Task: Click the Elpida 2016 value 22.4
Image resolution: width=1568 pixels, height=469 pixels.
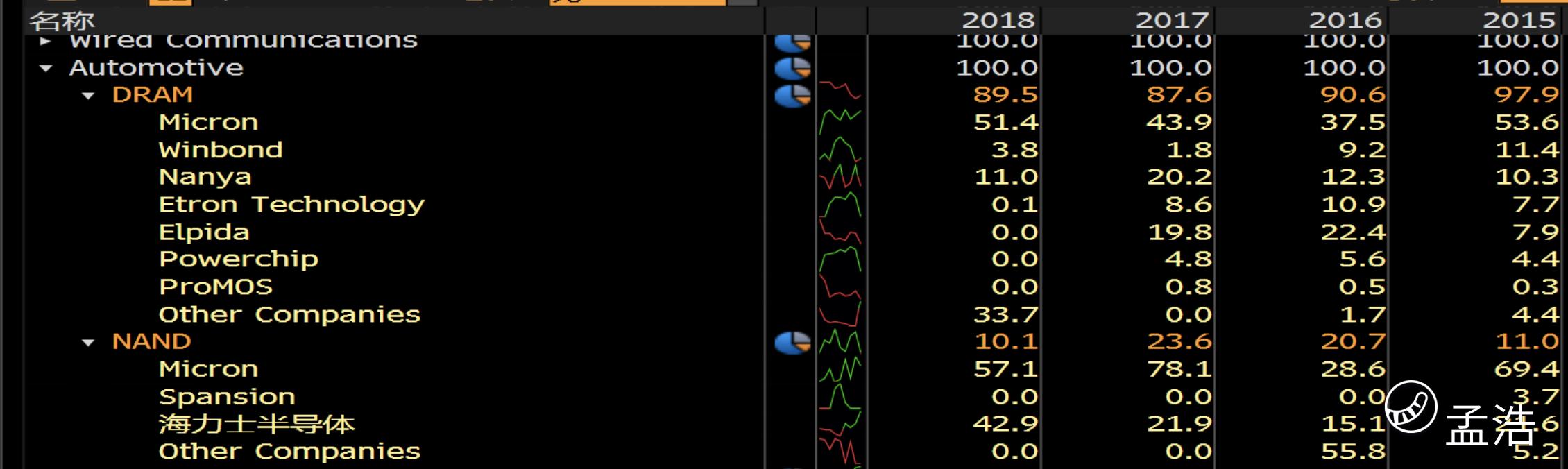Action: 1353,232
